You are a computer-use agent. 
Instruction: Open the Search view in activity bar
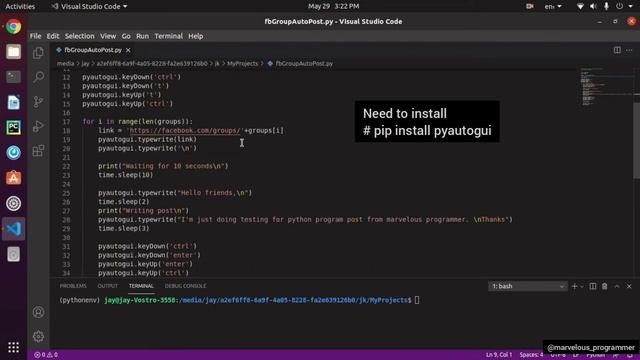[38, 77]
